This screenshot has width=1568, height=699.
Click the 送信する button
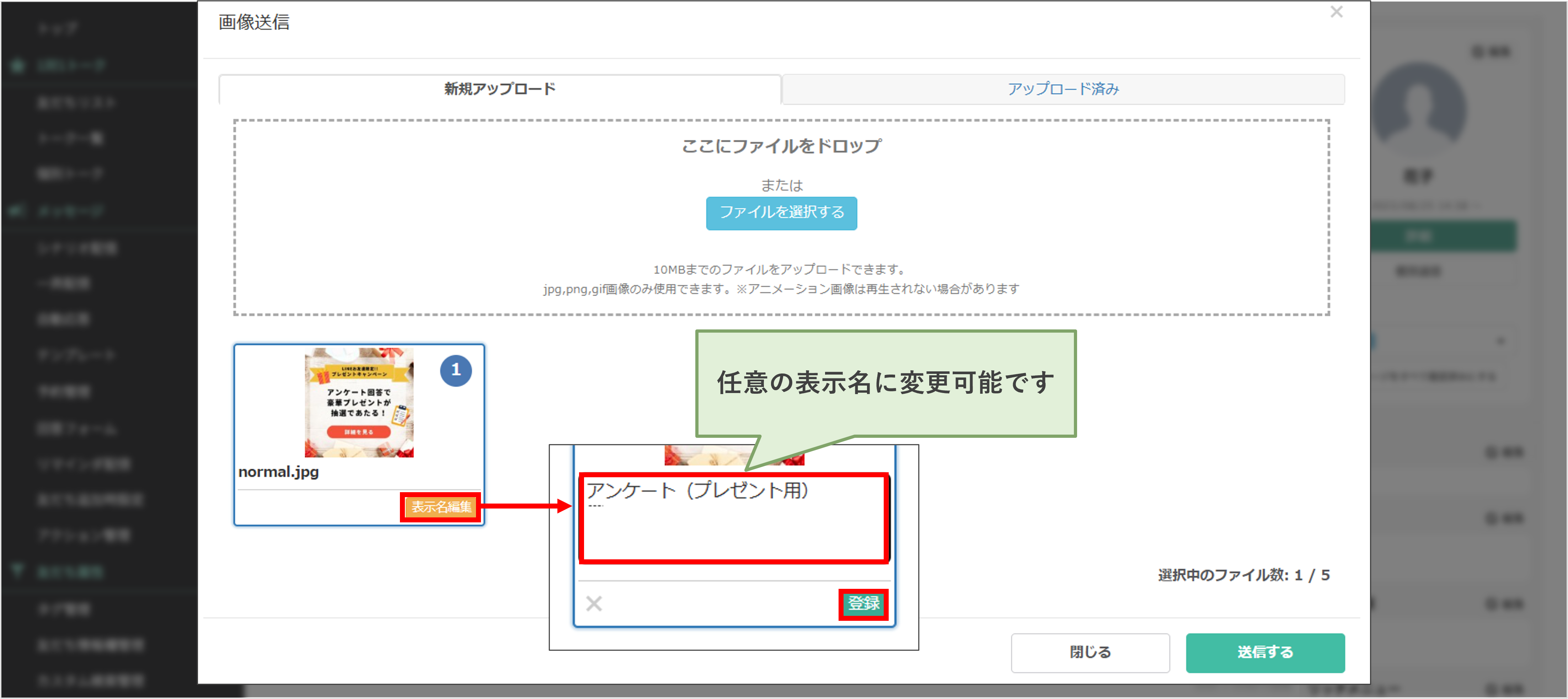point(1265,652)
